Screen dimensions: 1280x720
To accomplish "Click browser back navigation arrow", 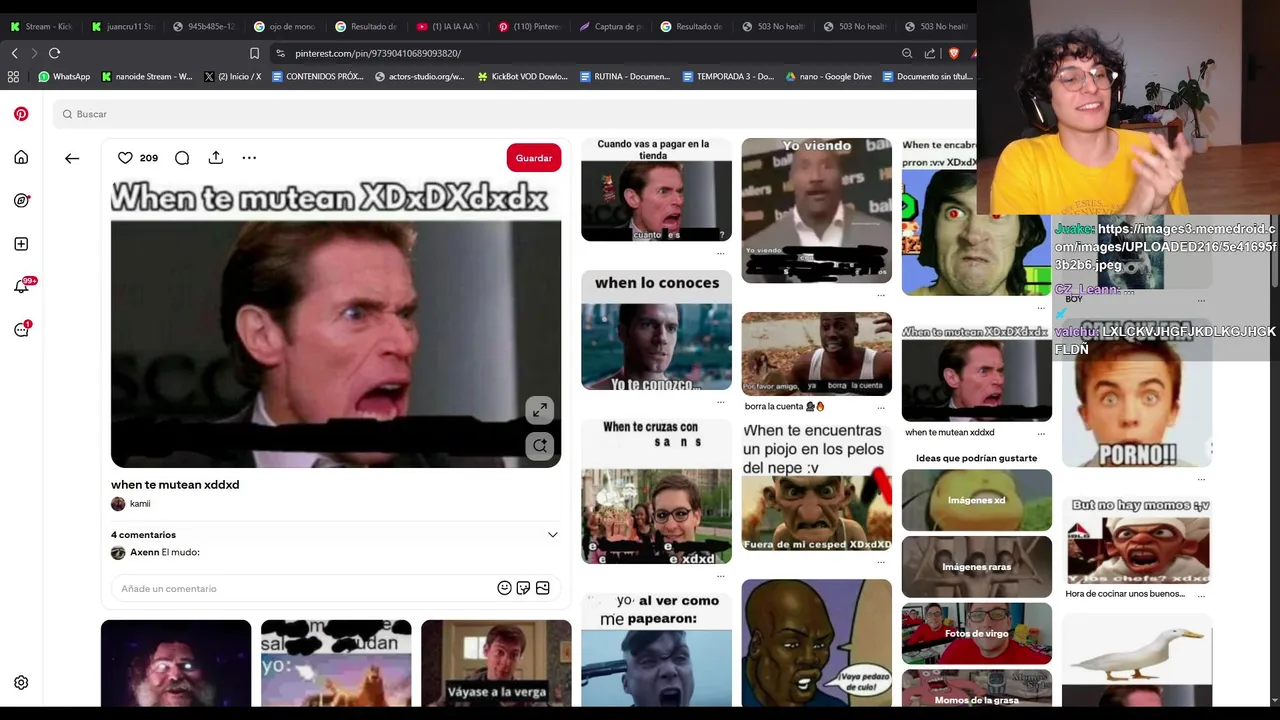I will pos(14,53).
